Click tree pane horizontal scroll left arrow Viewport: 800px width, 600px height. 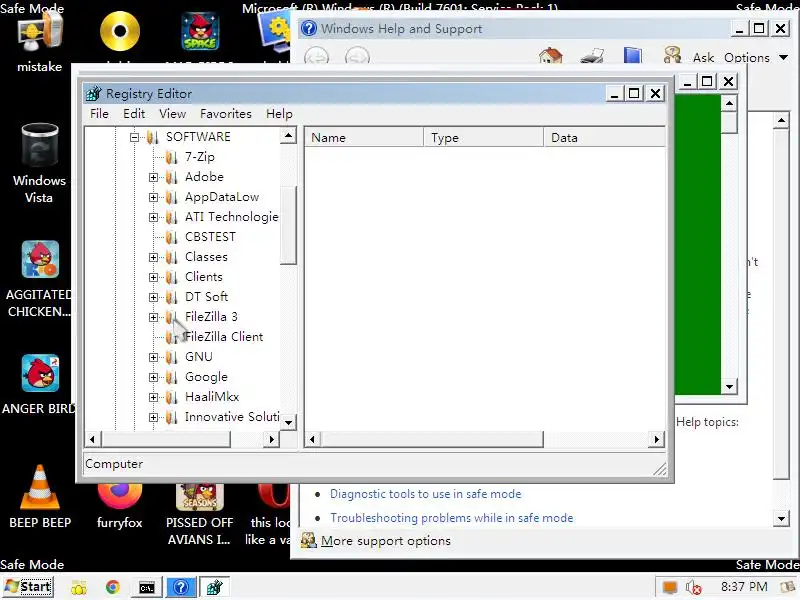[92, 439]
